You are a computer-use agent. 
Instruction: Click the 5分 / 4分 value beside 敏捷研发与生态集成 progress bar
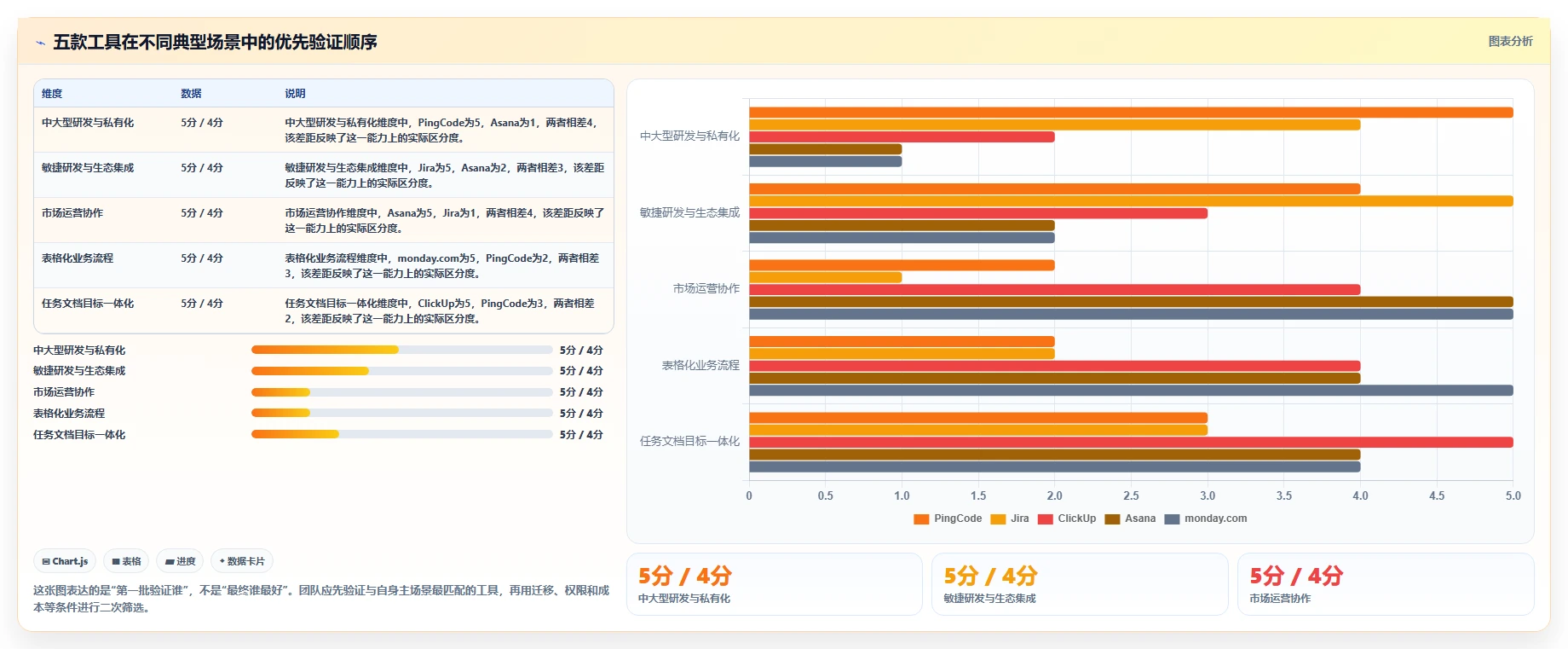(x=581, y=371)
